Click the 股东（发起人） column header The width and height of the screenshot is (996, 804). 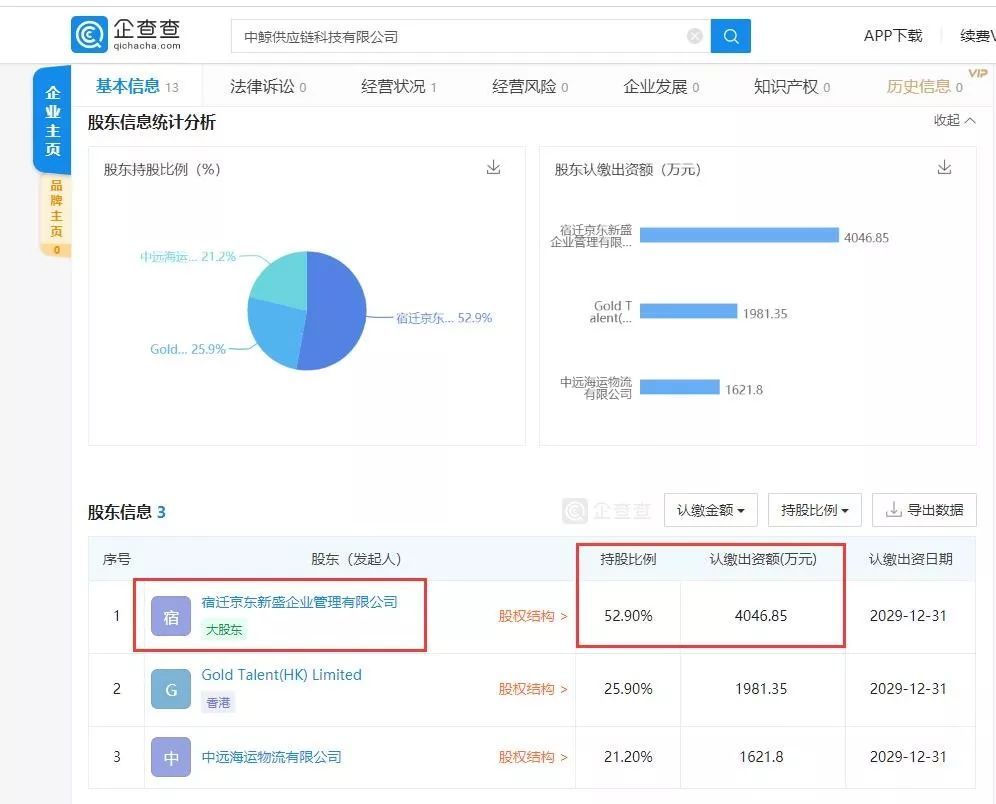pos(356,559)
